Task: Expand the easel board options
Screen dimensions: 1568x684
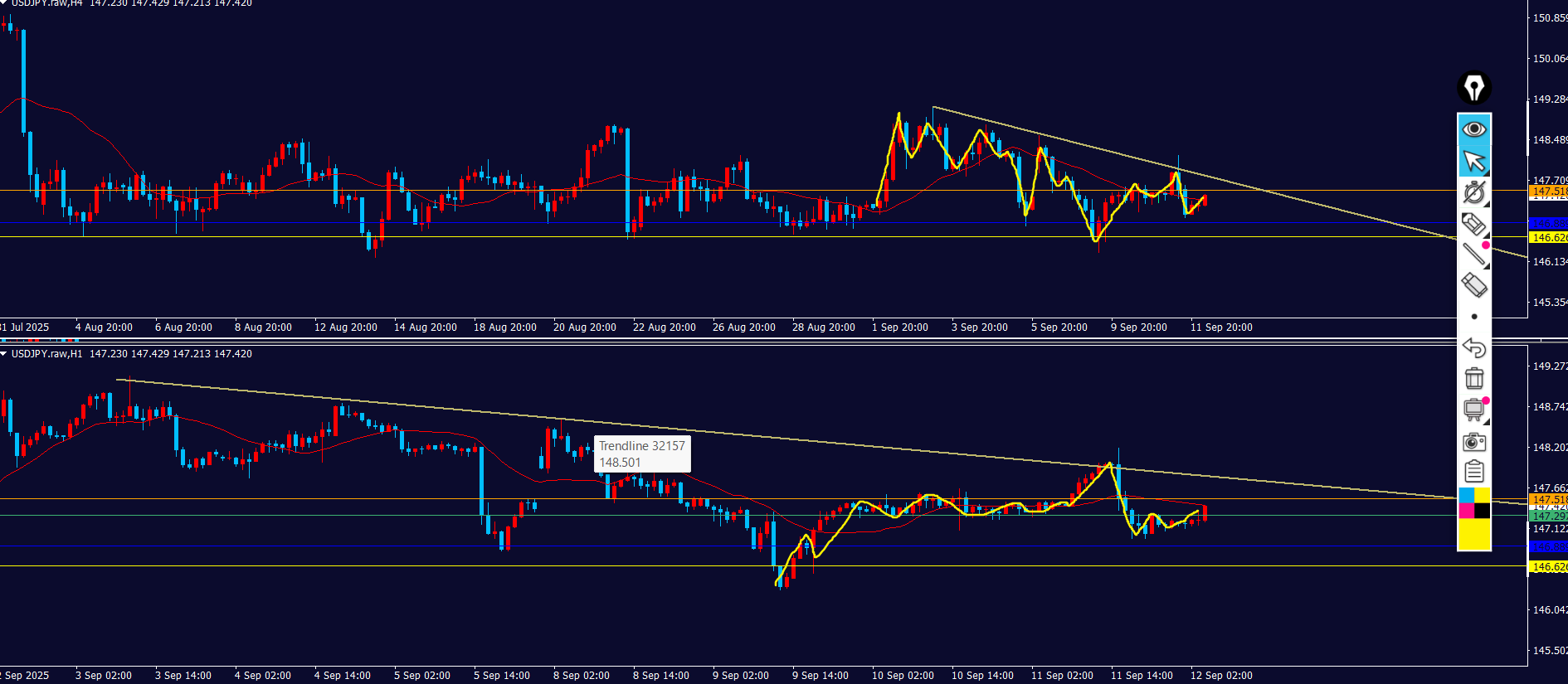Action: coord(1473,410)
